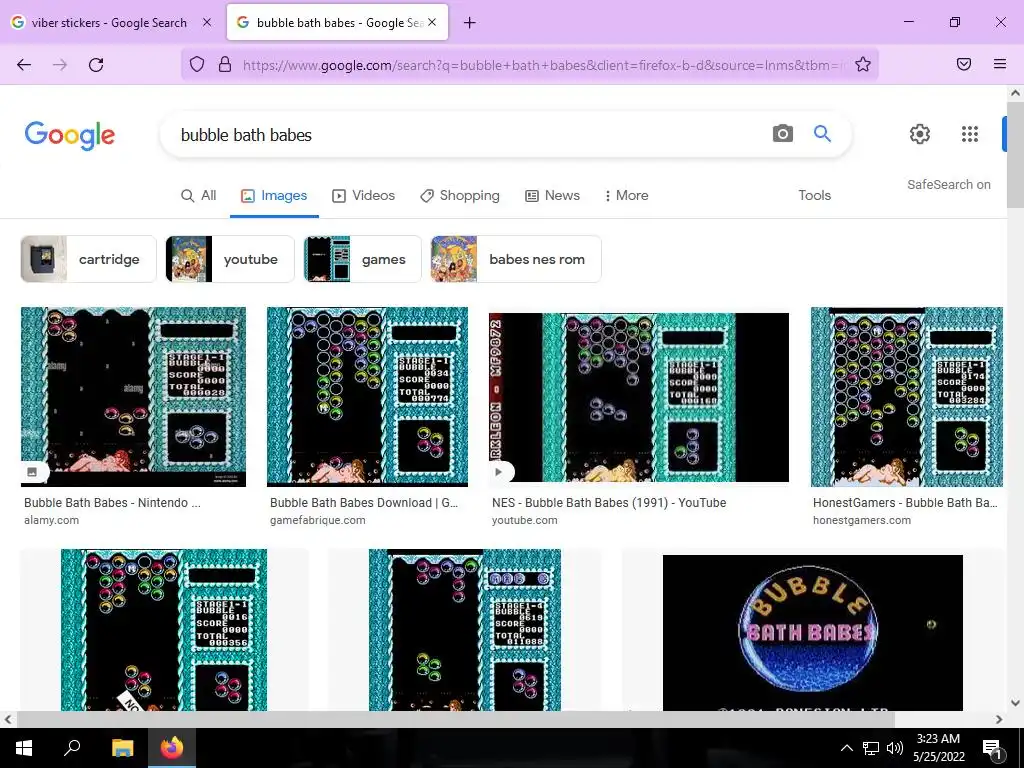Click the Google logo

pyautogui.click(x=70, y=136)
